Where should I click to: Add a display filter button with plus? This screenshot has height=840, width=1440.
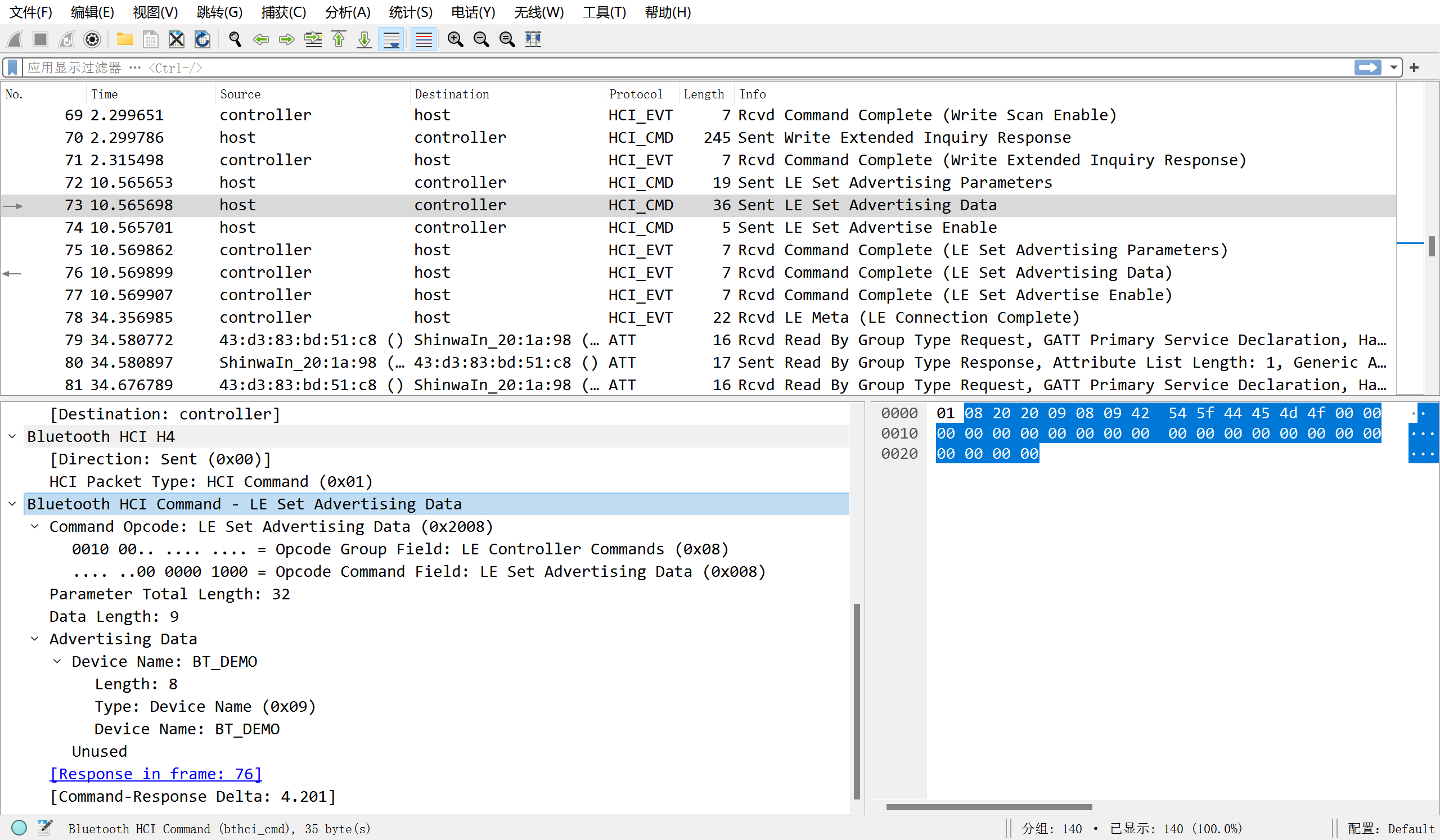coord(1414,67)
